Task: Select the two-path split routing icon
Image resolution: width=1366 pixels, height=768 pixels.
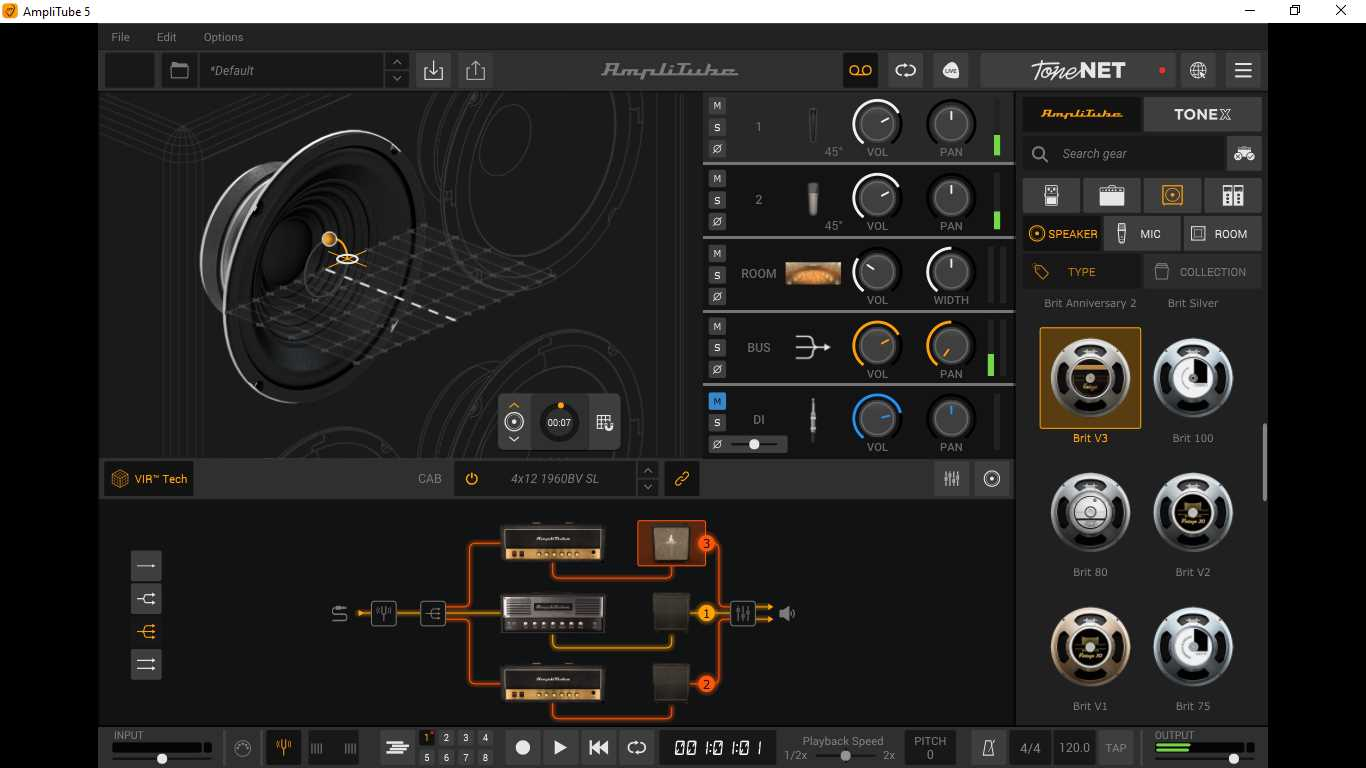Action: point(146,599)
